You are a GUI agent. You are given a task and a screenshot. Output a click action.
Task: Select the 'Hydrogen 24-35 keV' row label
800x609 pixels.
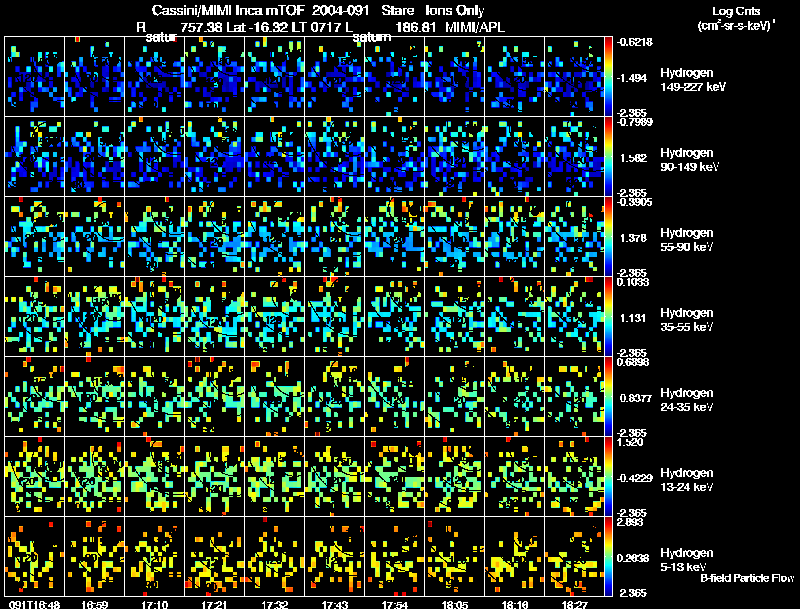point(686,400)
